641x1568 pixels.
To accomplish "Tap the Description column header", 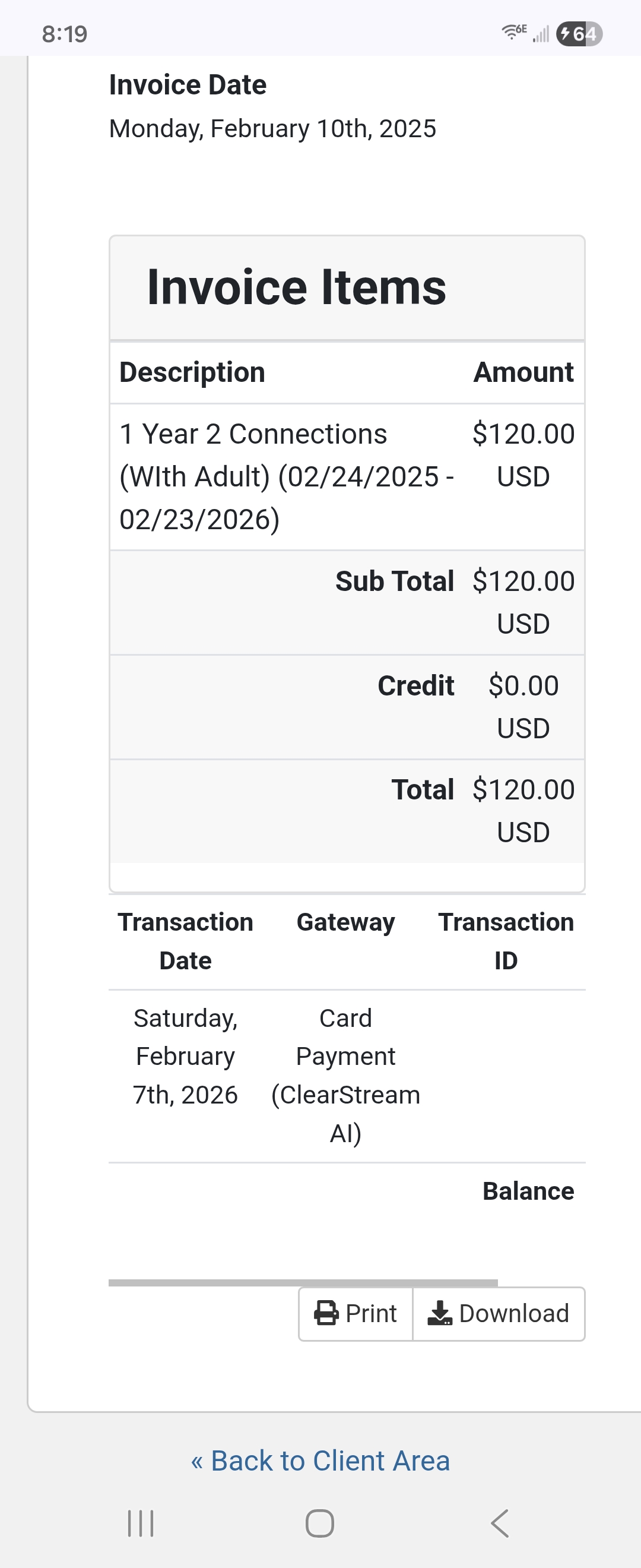I will 192,372.
